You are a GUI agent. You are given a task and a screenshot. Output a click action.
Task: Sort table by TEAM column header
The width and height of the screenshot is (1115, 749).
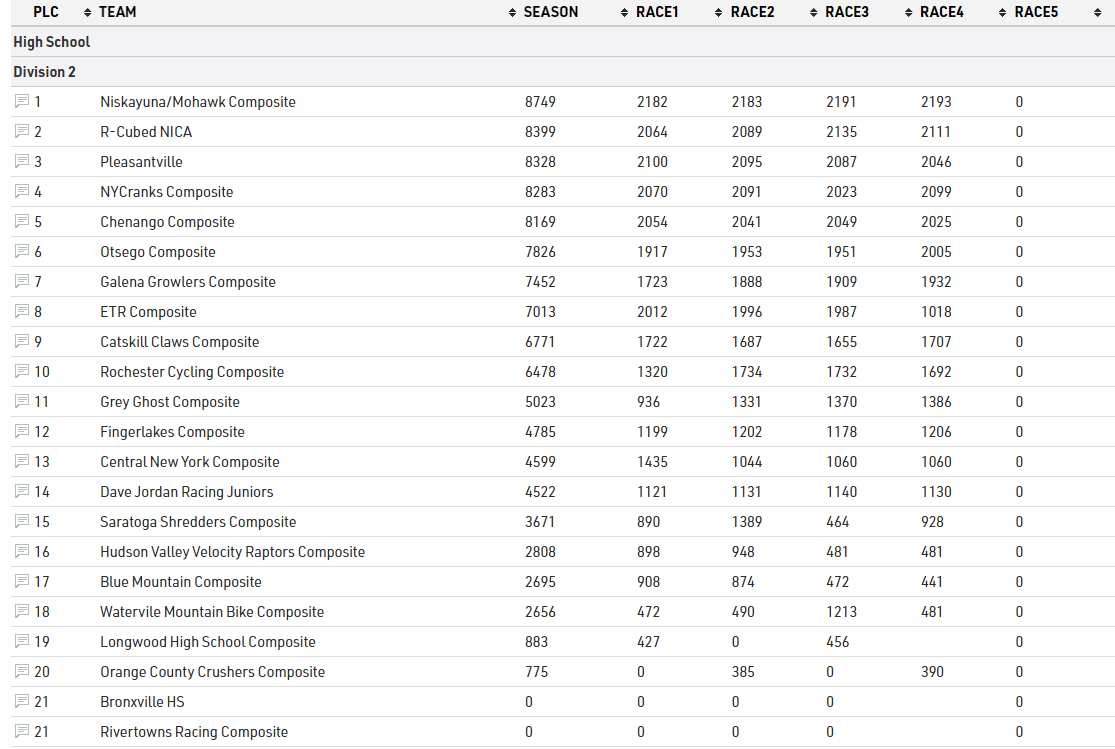[x=117, y=12]
